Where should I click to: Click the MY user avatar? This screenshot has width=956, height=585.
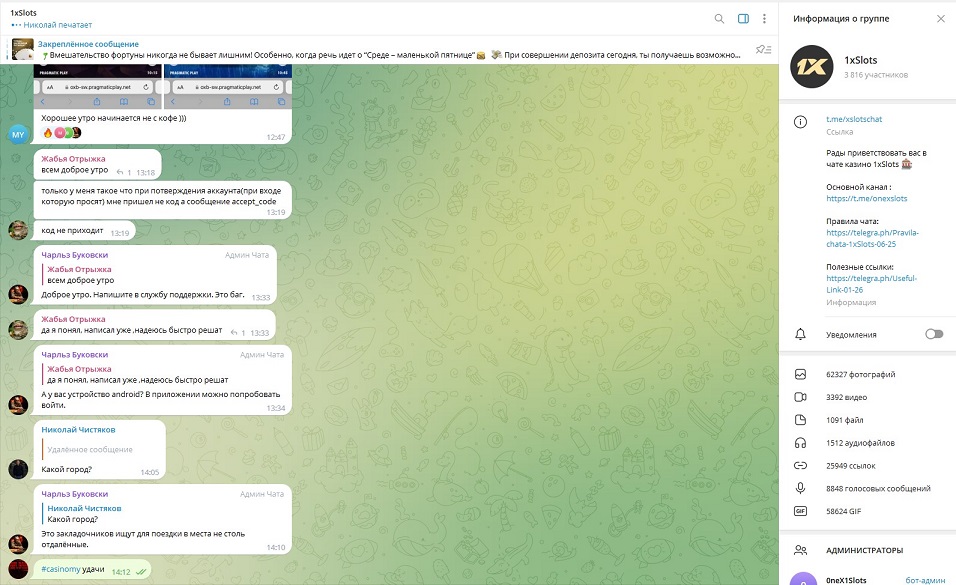click(x=18, y=135)
